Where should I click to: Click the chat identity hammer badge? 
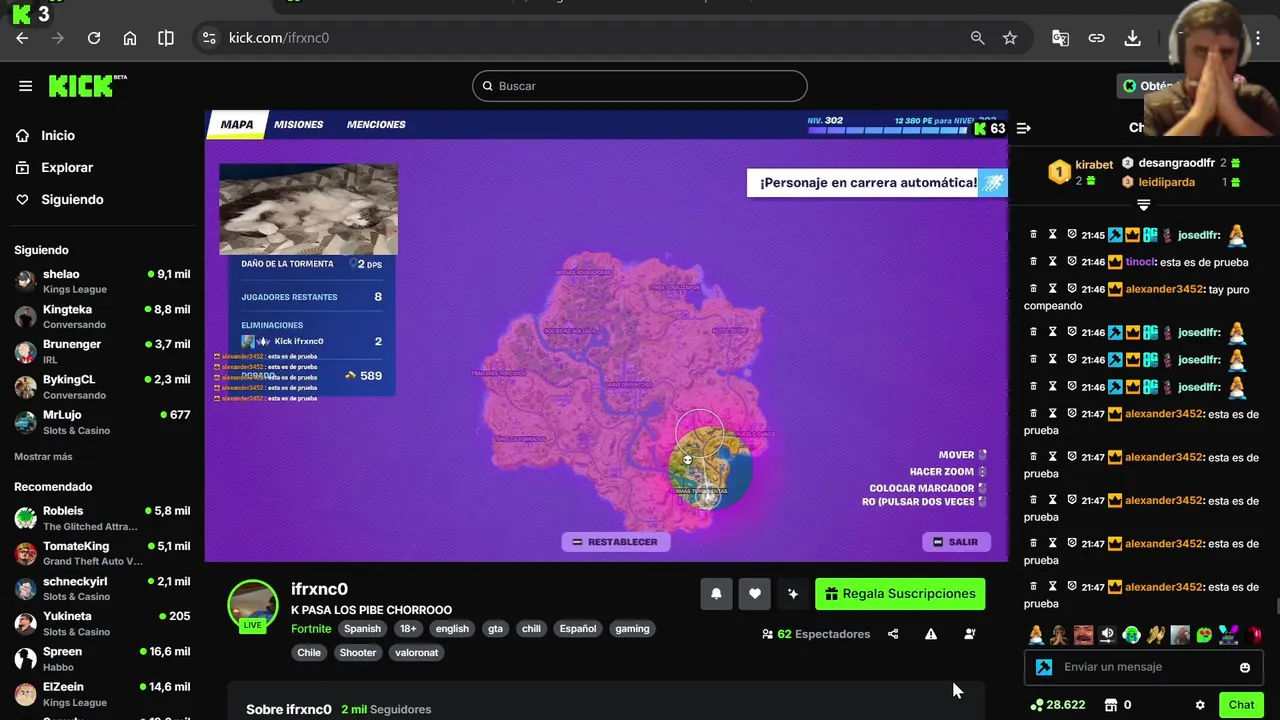pos(1044,667)
